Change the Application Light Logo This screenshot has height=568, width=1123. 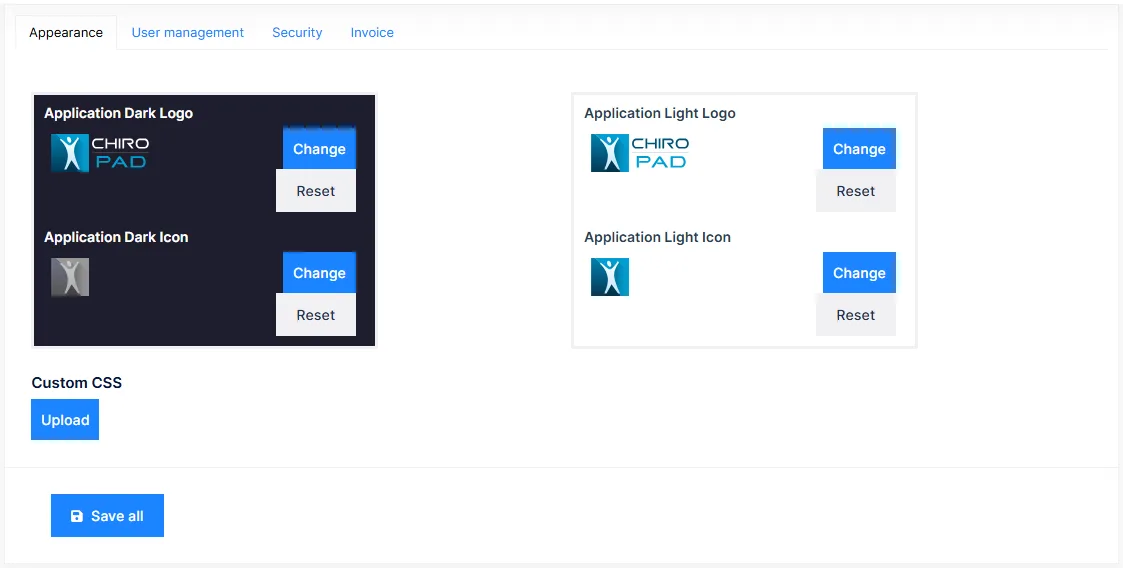click(x=859, y=149)
